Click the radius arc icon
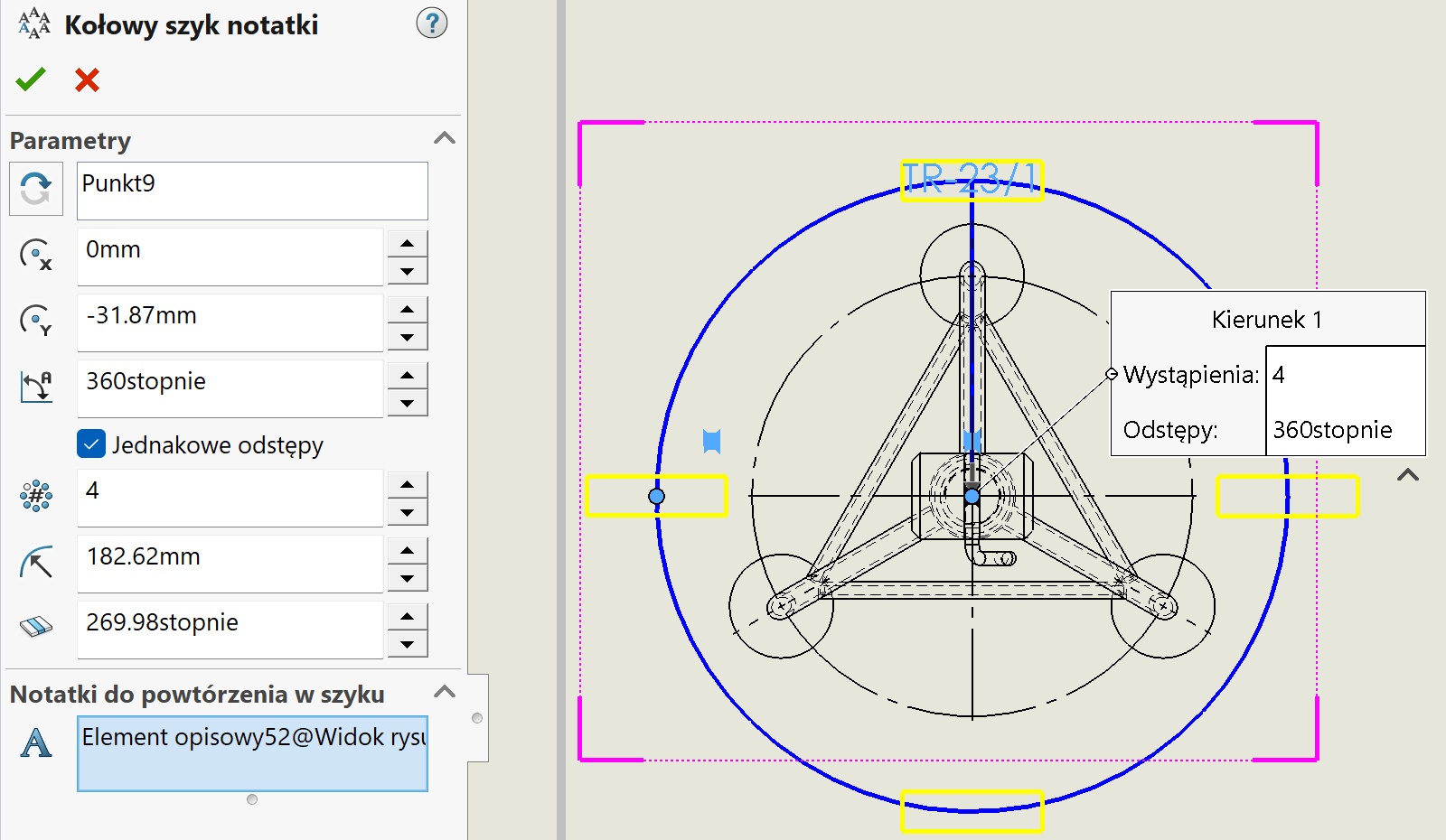1446x840 pixels. 36,562
